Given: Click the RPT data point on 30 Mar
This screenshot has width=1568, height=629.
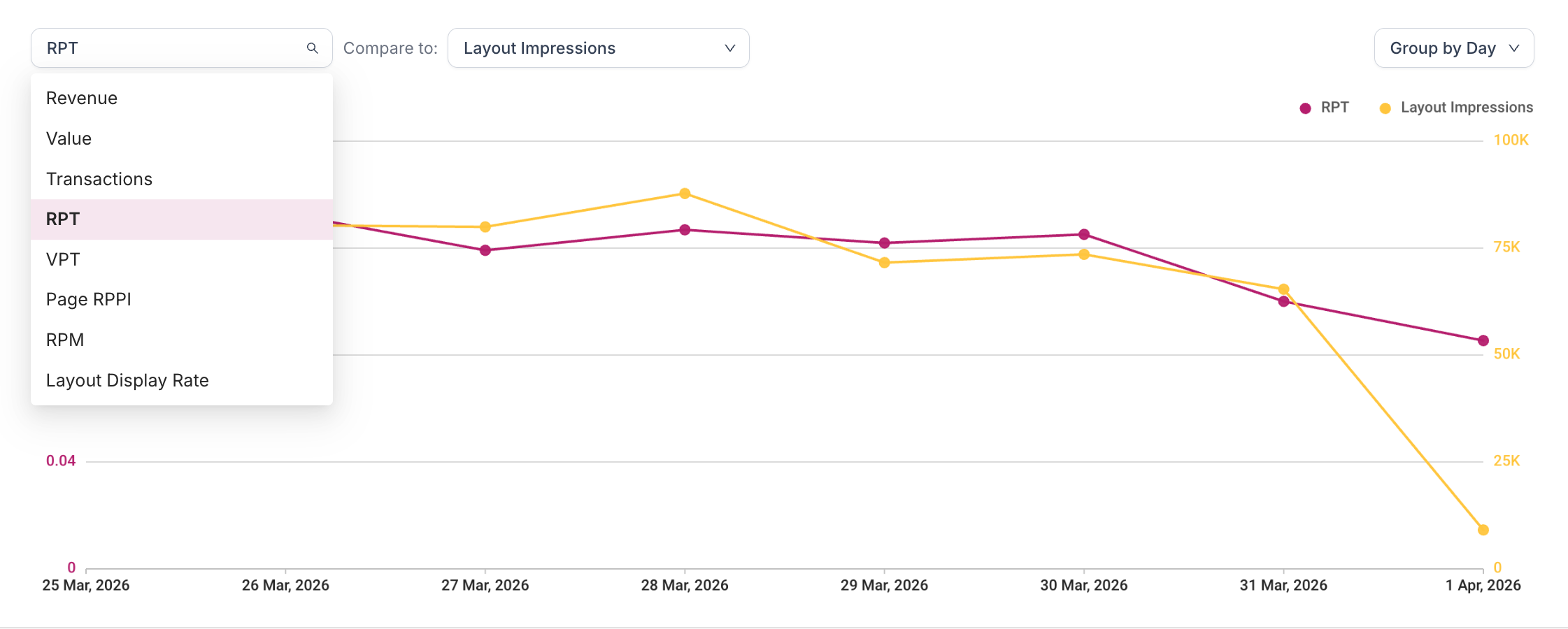Looking at the screenshot, I should point(1083,234).
